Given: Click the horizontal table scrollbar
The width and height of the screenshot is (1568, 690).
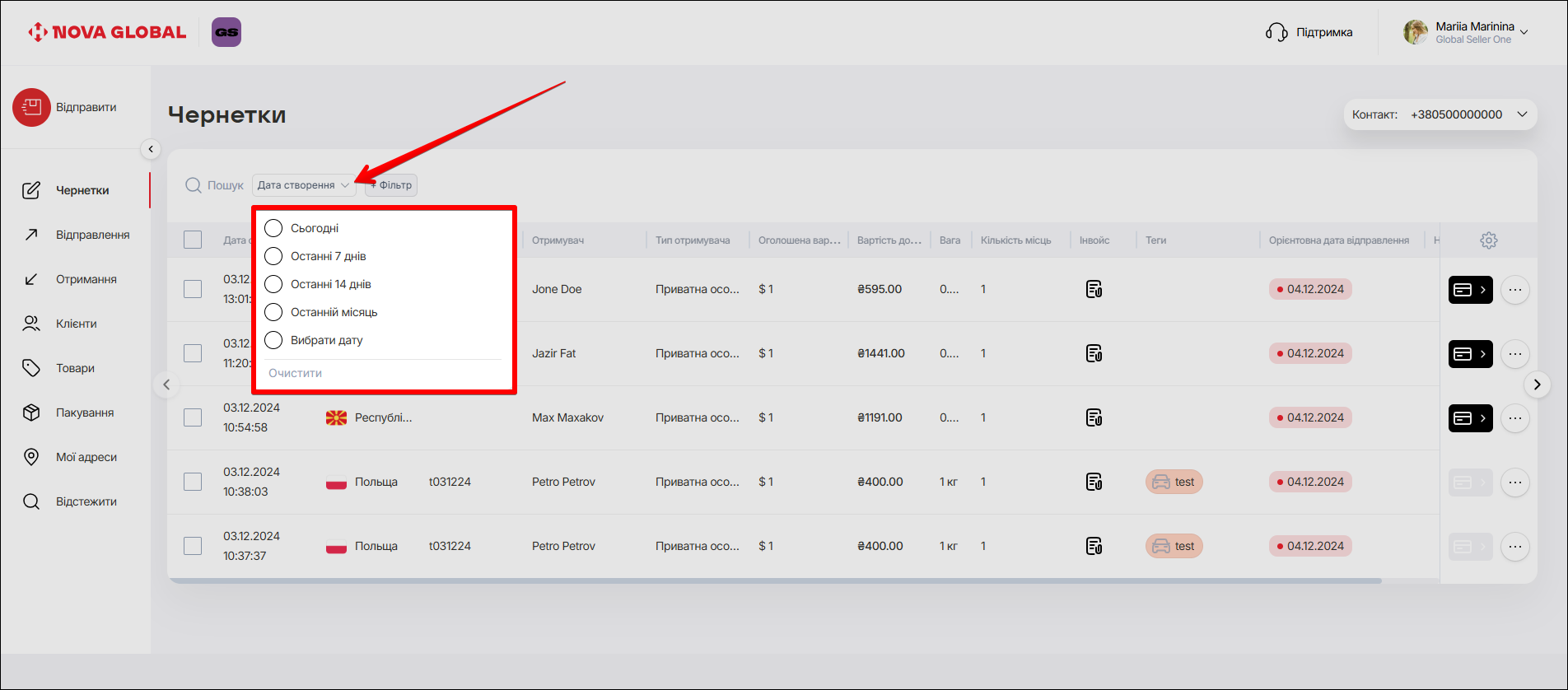Looking at the screenshot, I should pos(774,580).
